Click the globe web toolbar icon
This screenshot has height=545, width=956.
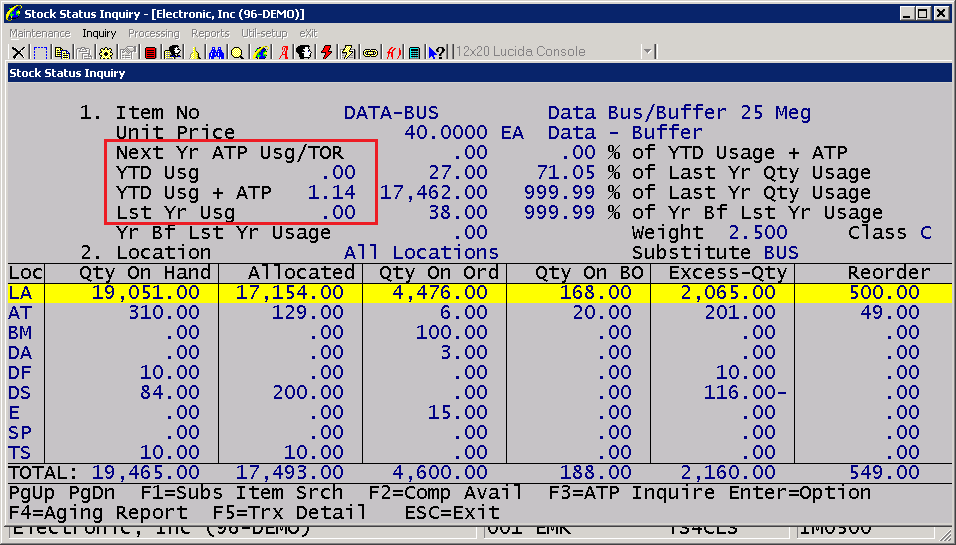pyautogui.click(x=260, y=52)
